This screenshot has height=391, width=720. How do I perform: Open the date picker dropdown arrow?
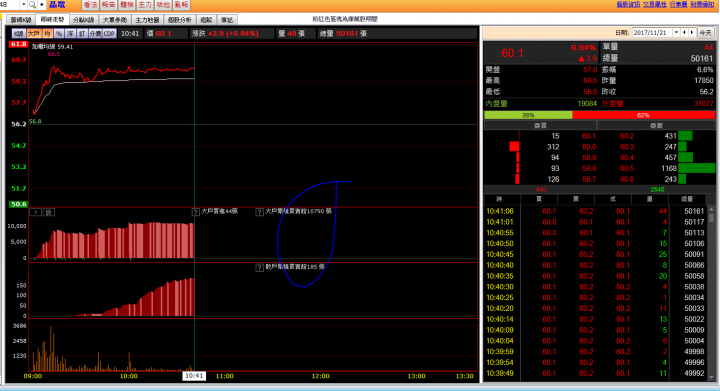[676, 33]
